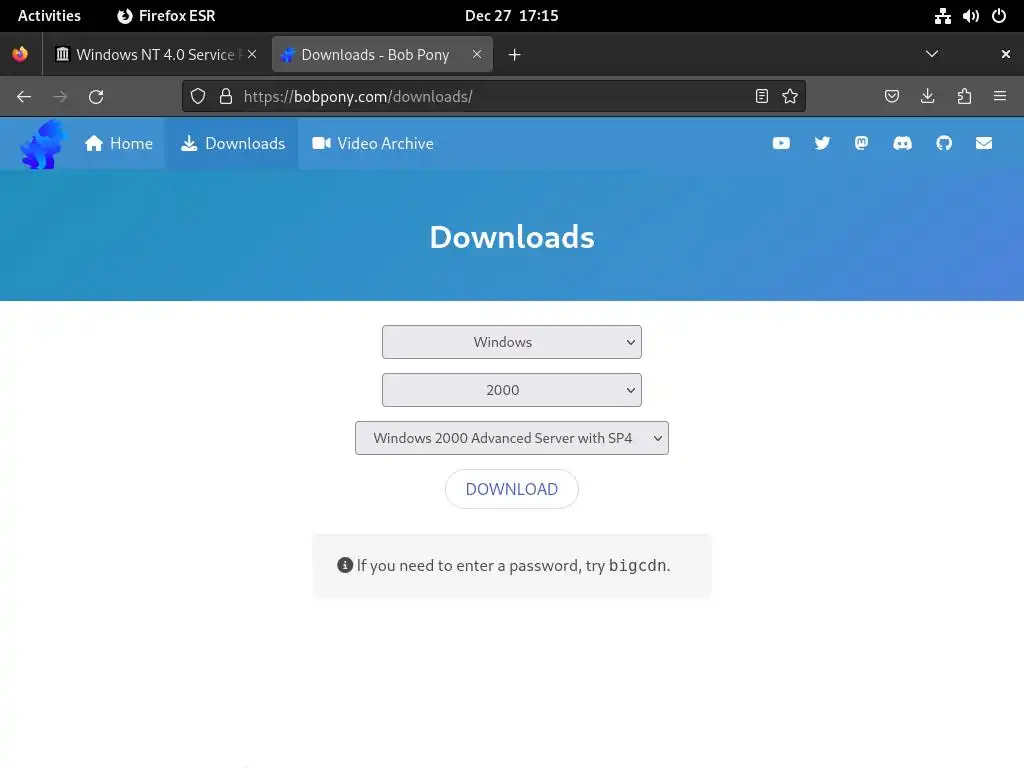Click the DOWNLOAD button
The width and height of the screenshot is (1024, 768).
click(511, 489)
